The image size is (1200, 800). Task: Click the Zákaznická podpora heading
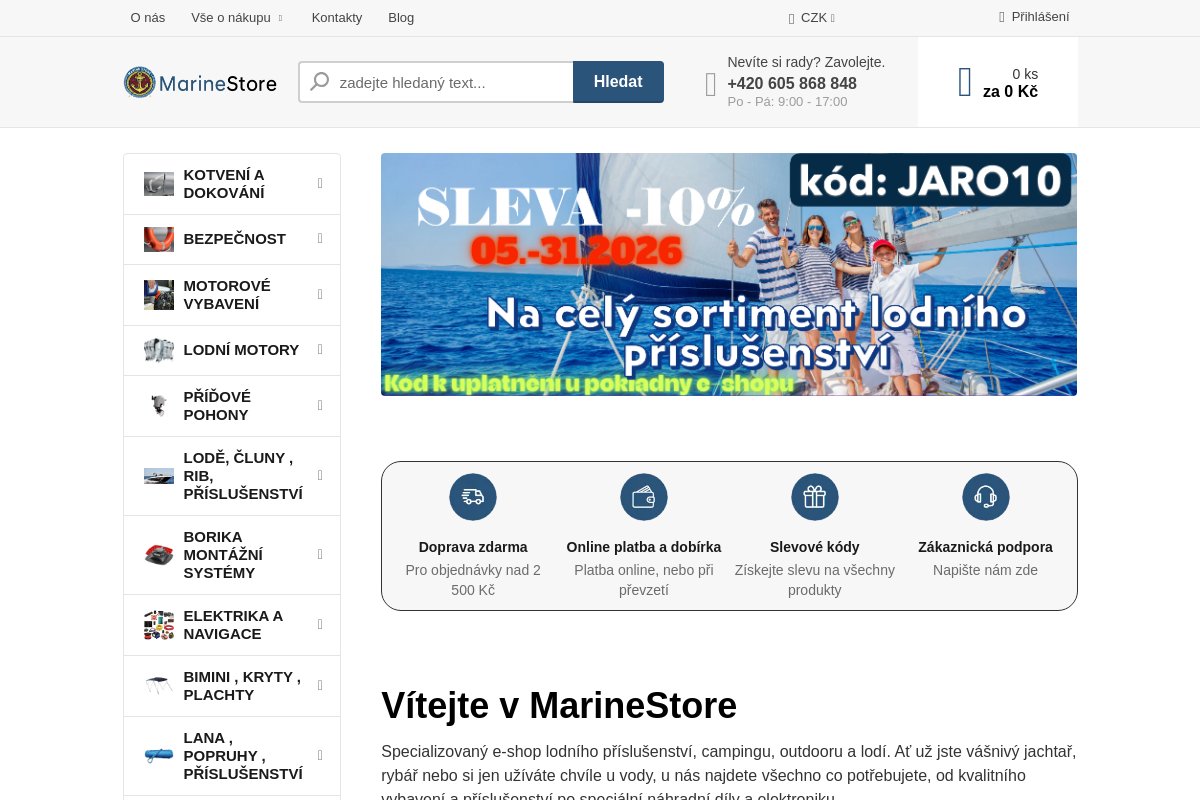click(986, 547)
